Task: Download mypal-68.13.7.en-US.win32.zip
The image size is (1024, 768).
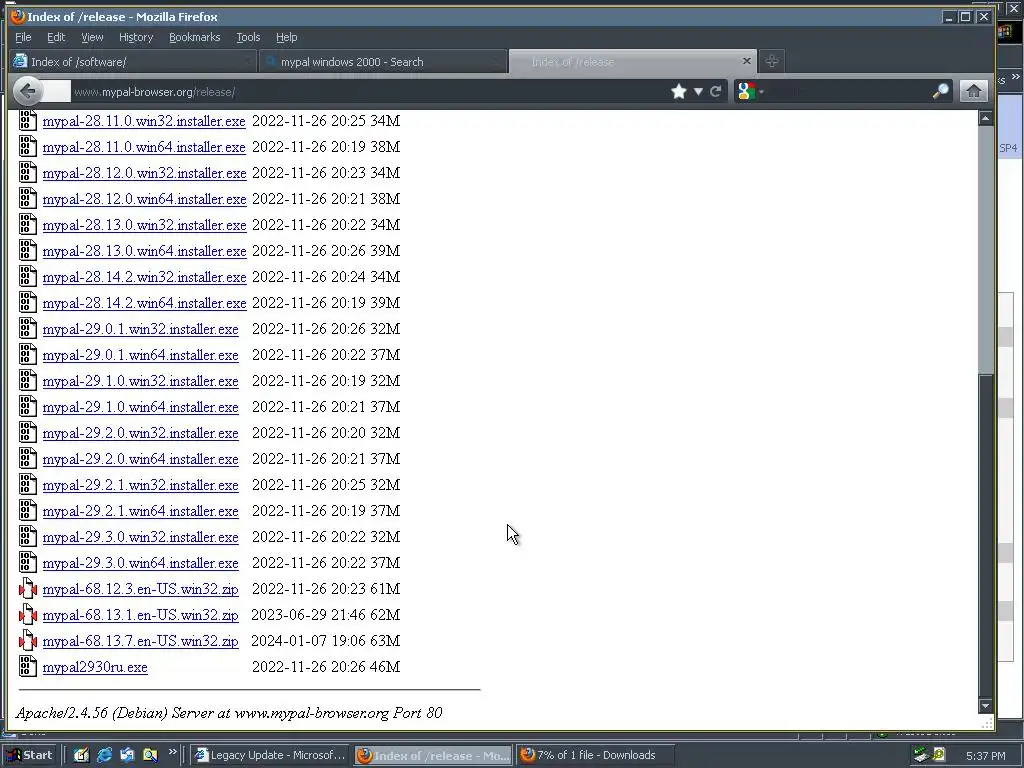Action: 140,641
